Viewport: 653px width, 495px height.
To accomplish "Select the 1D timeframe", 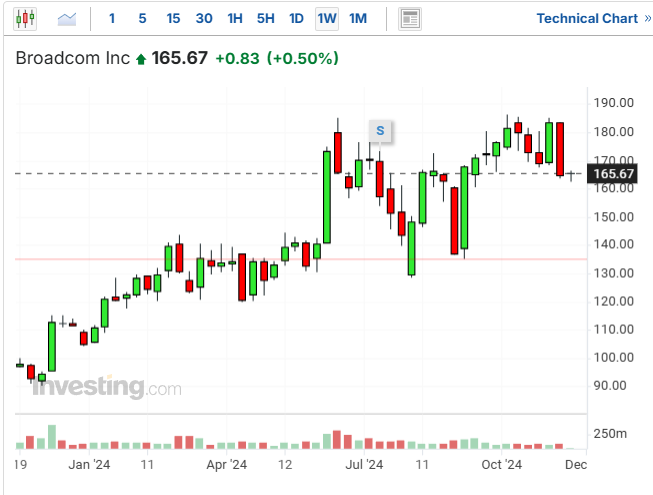I will 296,18.
